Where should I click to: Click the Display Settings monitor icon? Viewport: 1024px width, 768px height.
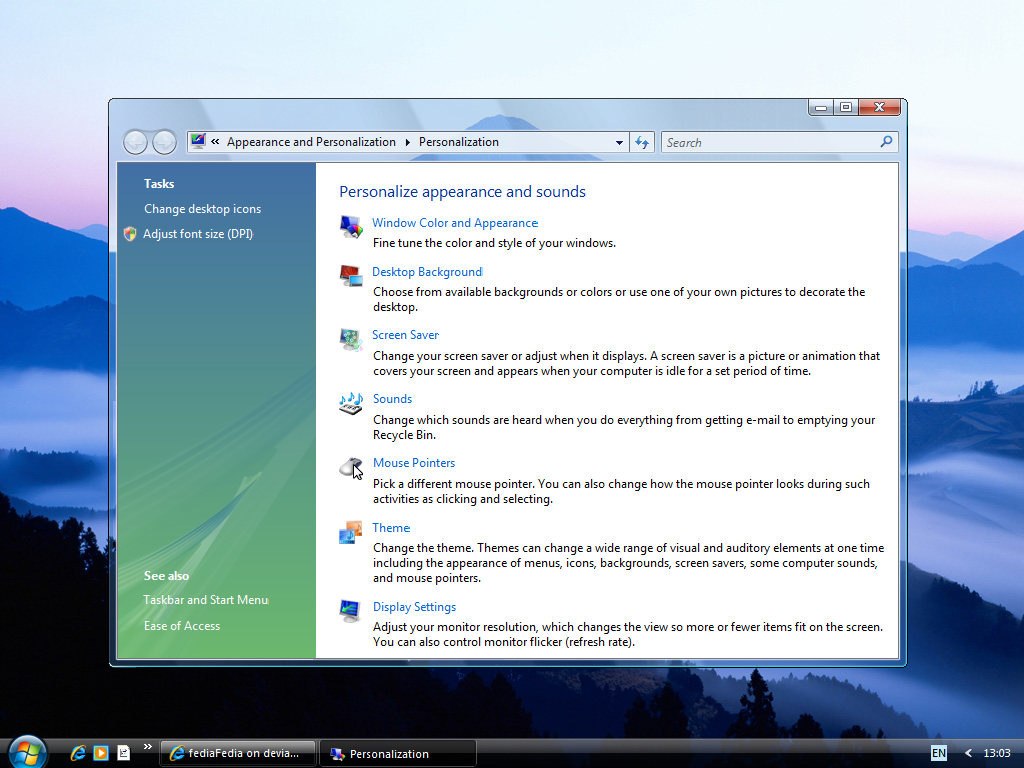351,611
